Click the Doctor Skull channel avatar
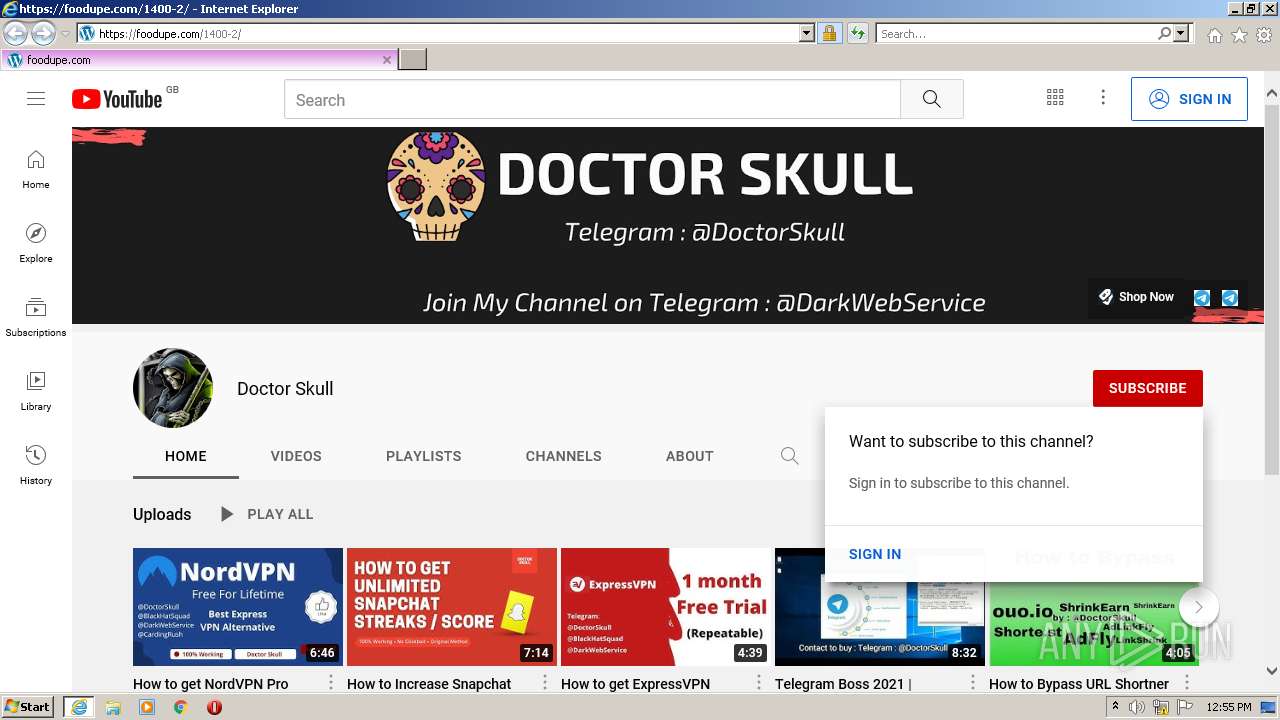The height and width of the screenshot is (720, 1280). (173, 388)
